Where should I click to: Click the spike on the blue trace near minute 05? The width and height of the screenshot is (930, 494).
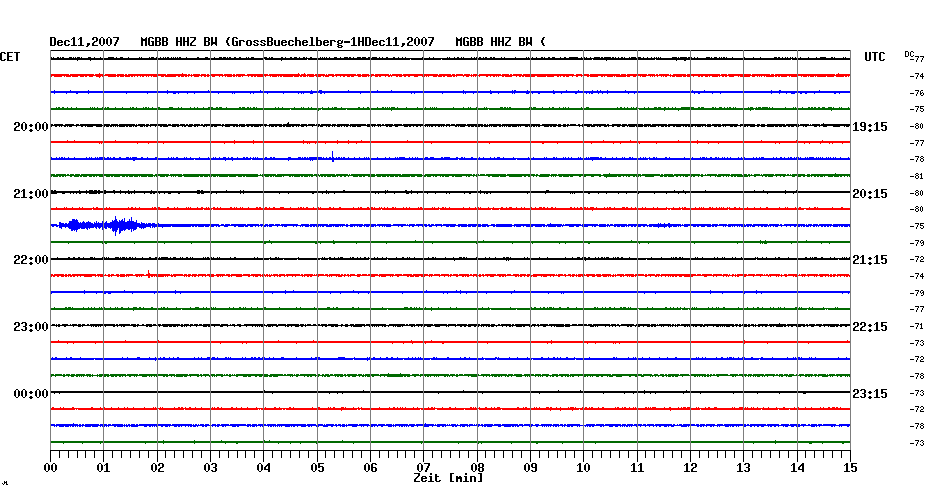(333, 157)
